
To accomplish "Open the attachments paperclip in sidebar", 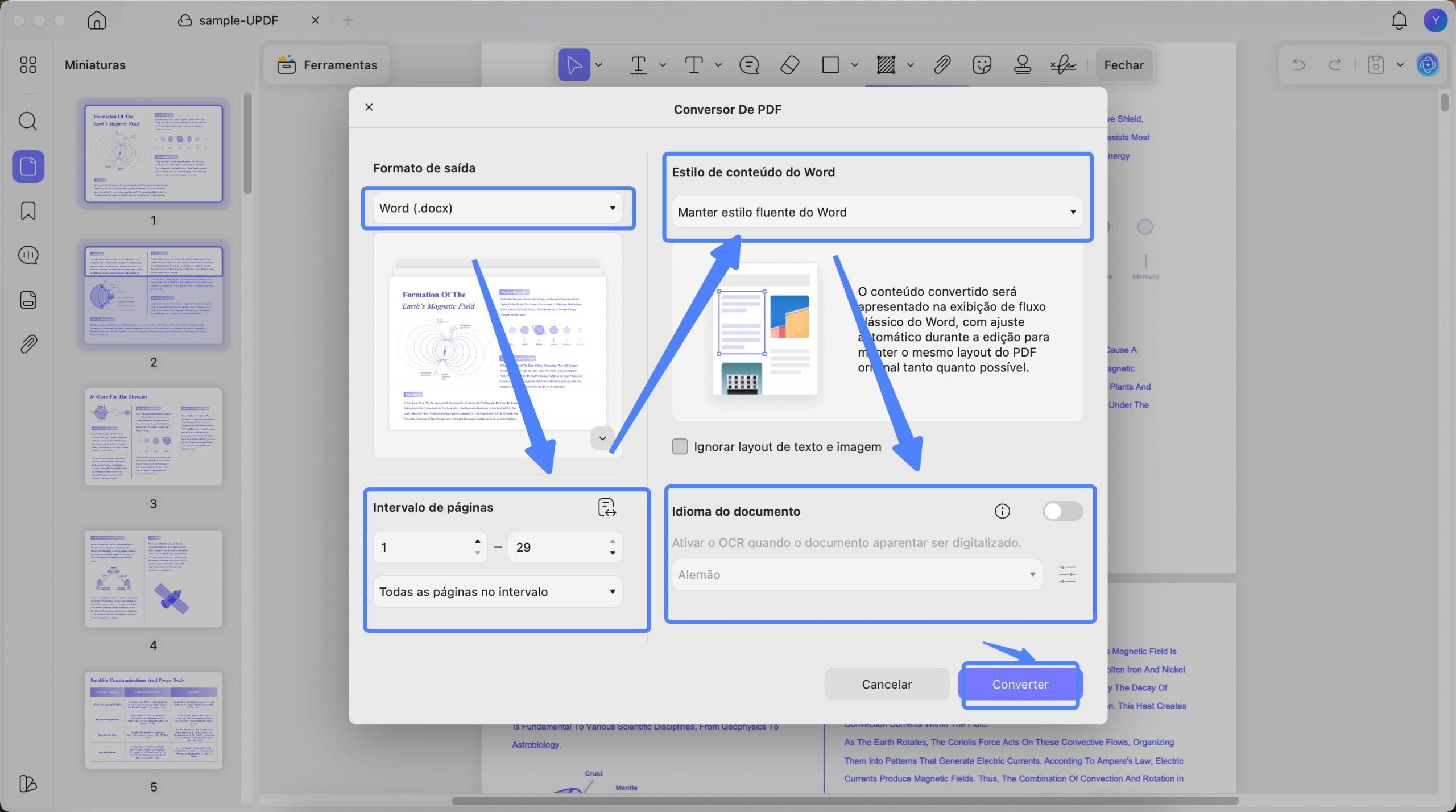I will tap(28, 344).
